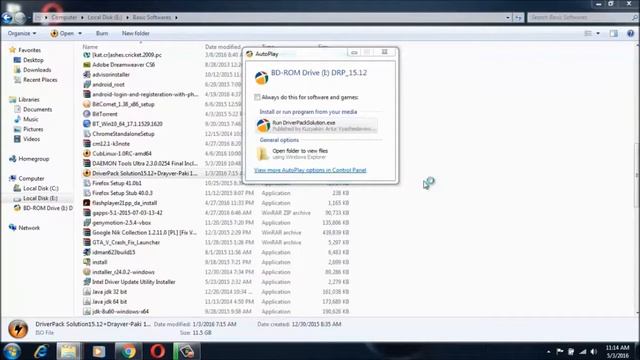Show hidden system tray icons arrow
Image resolution: width=640 pixels, height=360 pixels.
(548, 351)
